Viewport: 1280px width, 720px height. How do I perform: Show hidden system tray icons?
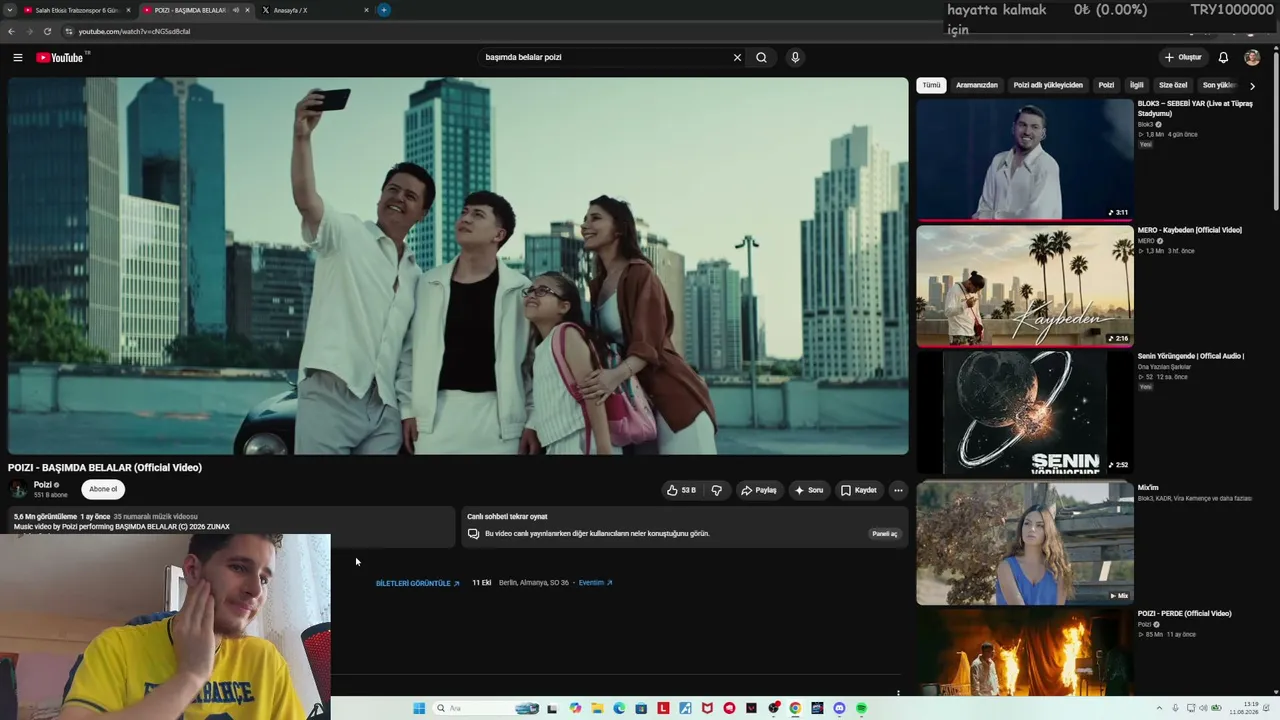coord(1160,708)
